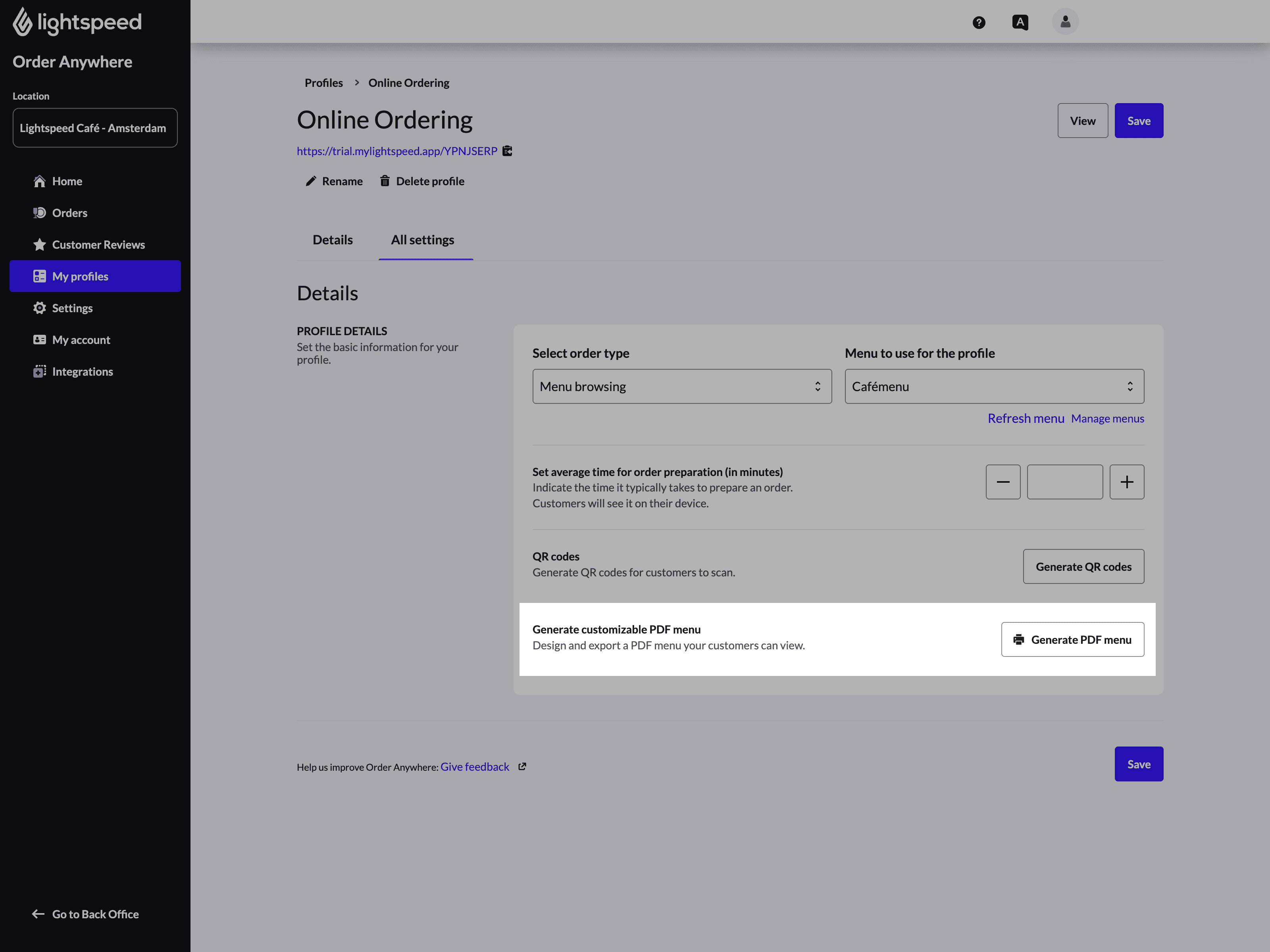Open the Cafémenu selection dropdown
Viewport: 1270px width, 952px height.
[994, 386]
